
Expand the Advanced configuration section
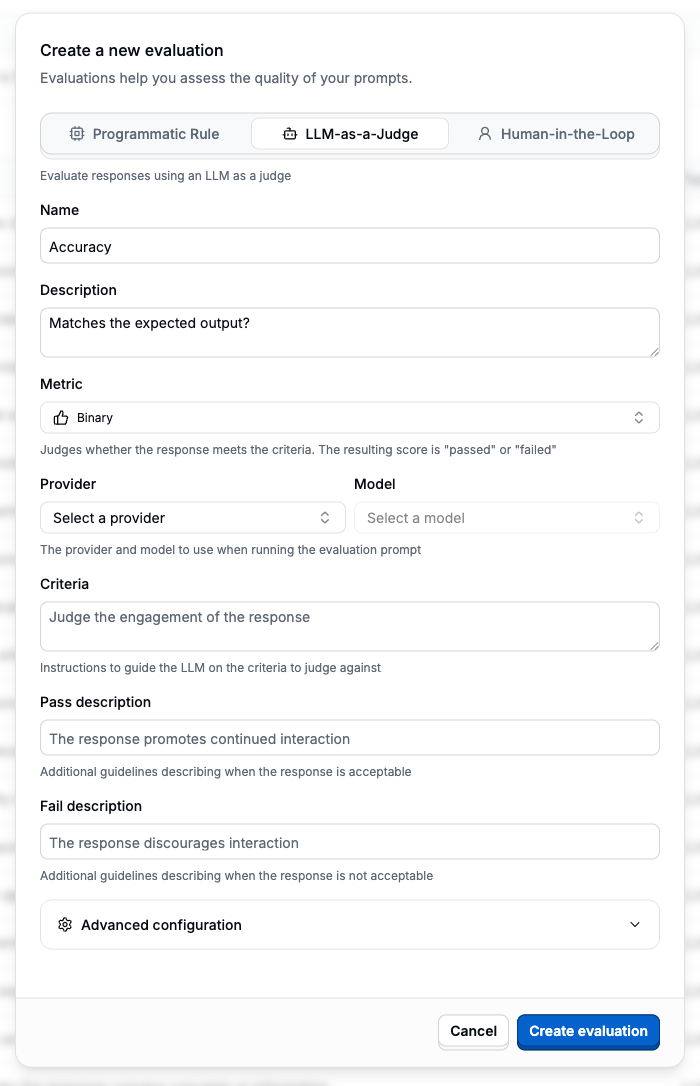pos(350,924)
